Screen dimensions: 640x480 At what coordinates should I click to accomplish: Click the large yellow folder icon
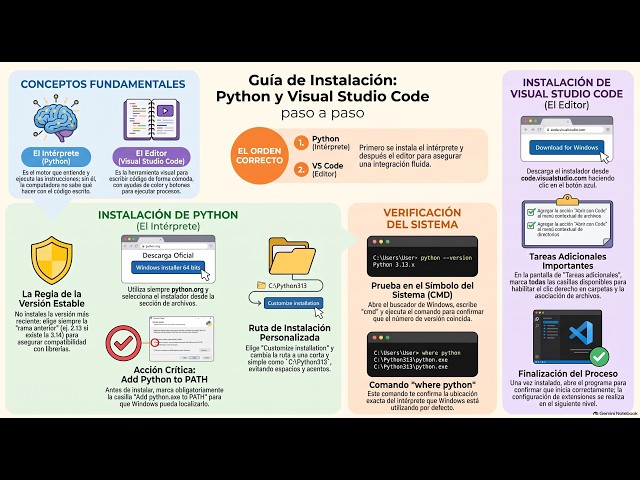292,256
